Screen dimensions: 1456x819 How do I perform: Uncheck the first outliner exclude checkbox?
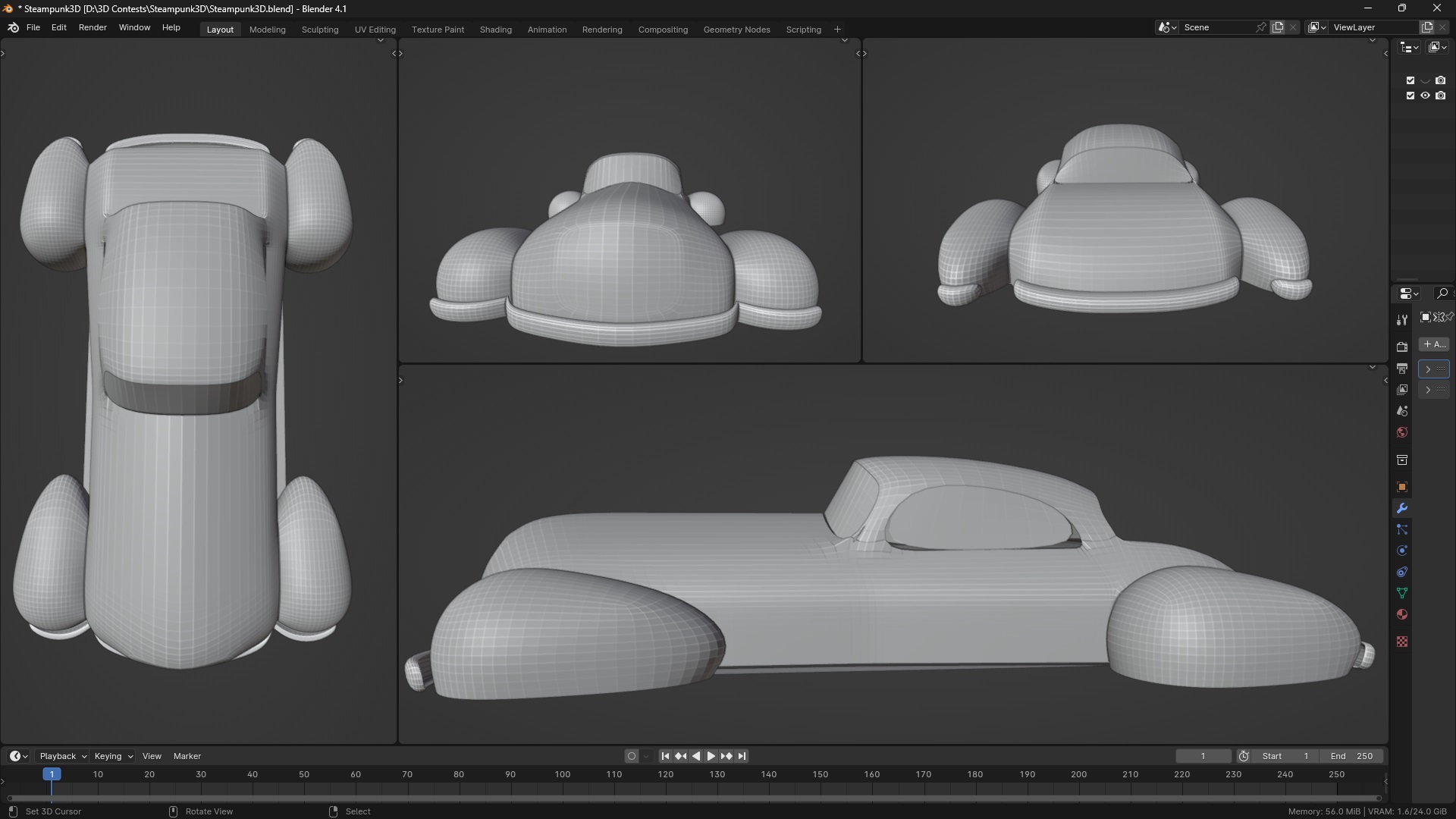coord(1410,80)
